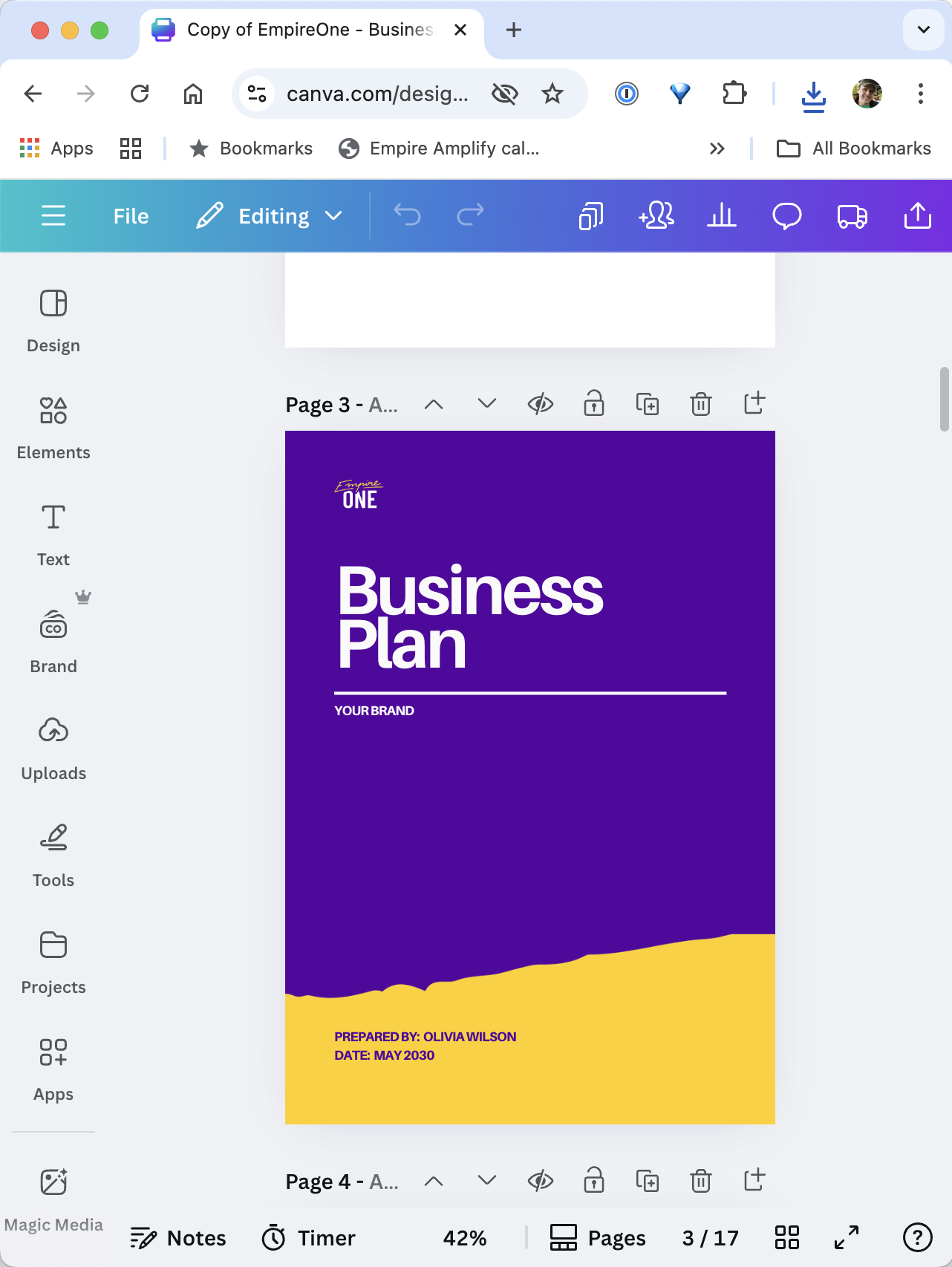Open All Bookmarks folder
Viewport: 952px width, 1267px height.
[854, 149]
